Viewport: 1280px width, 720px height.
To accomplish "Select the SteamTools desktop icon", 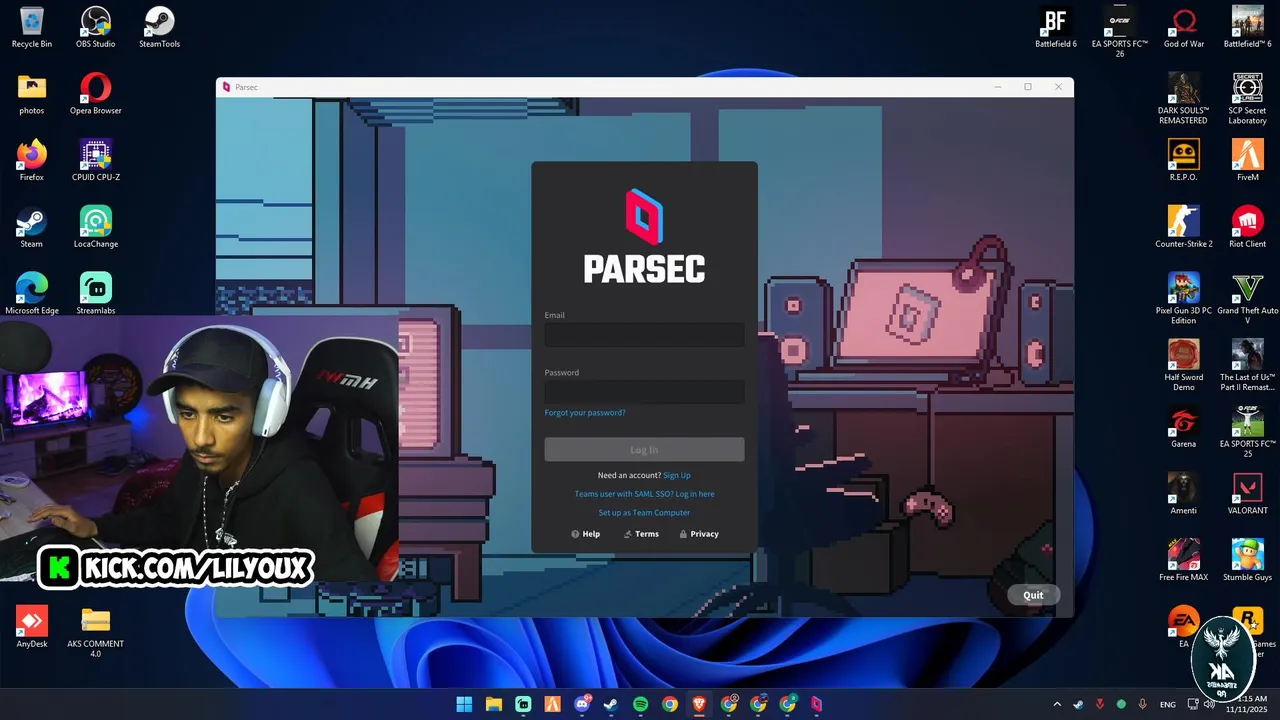I will click(160, 27).
